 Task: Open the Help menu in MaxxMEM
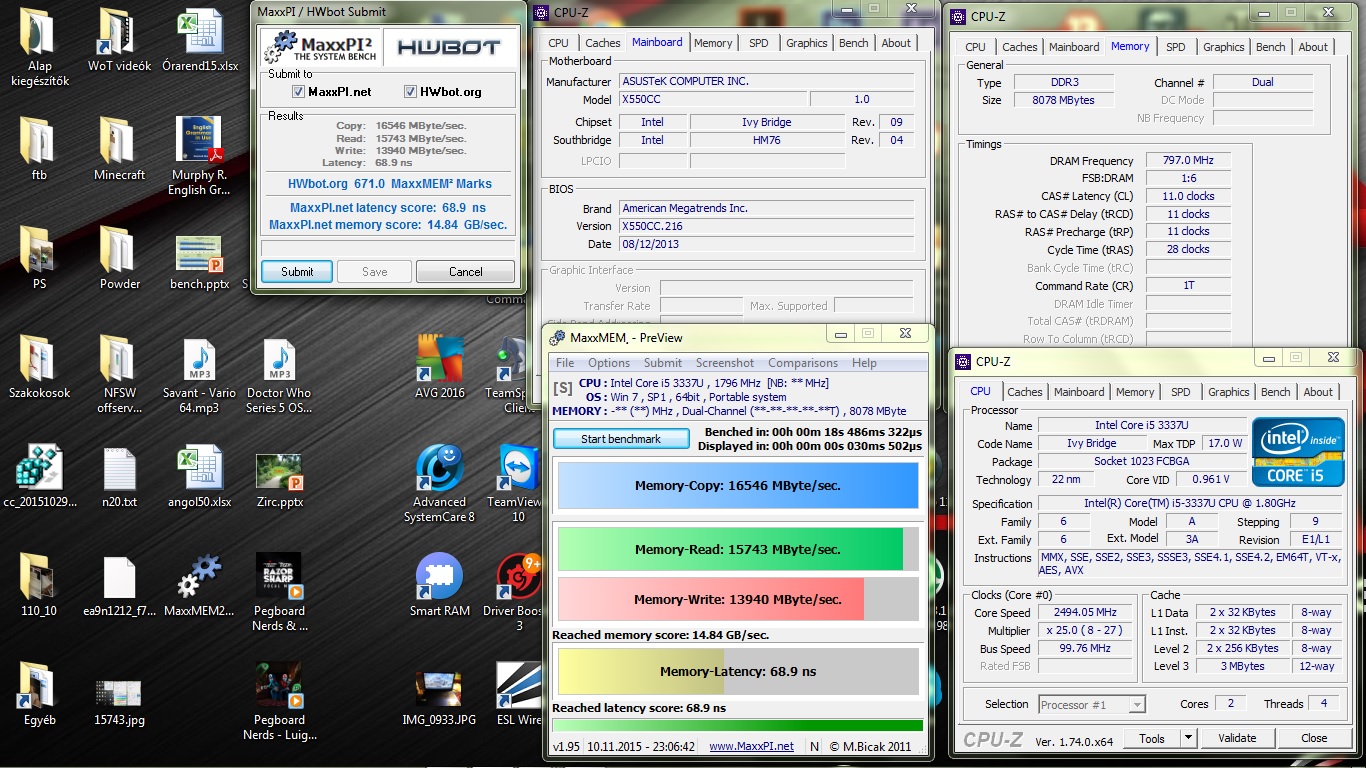(x=864, y=363)
